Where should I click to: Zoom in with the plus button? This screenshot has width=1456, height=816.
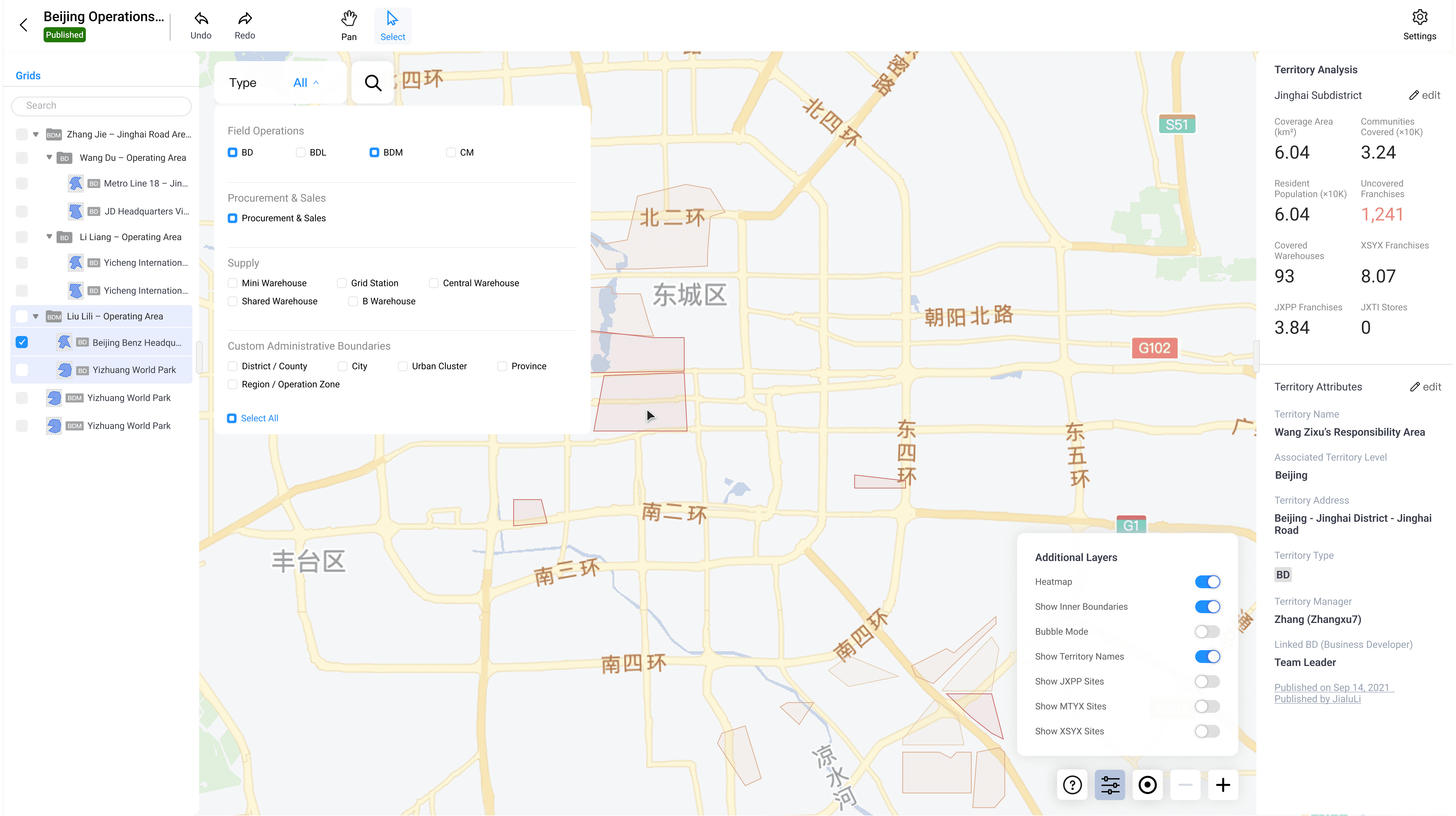1223,785
